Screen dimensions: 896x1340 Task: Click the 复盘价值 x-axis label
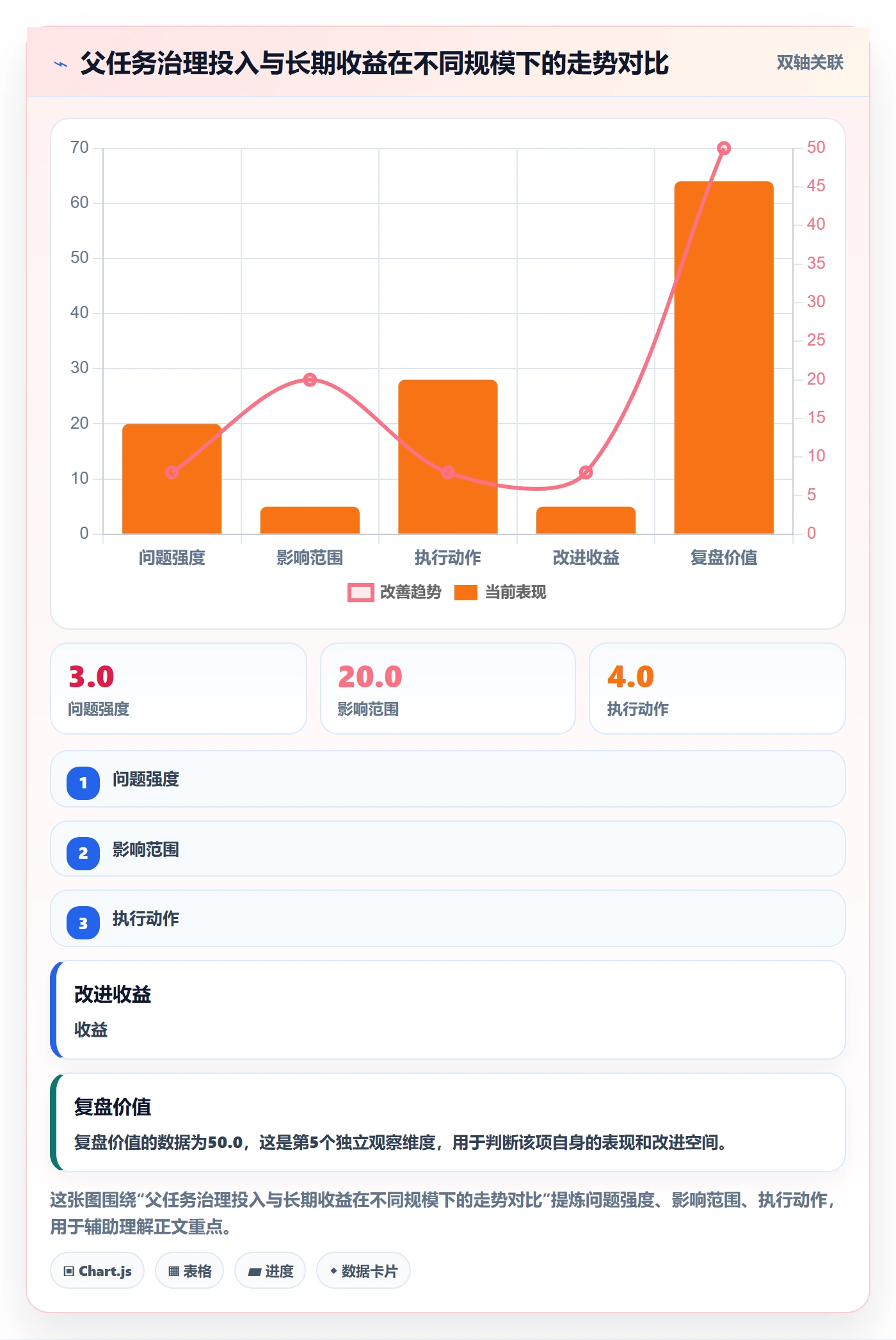point(724,558)
